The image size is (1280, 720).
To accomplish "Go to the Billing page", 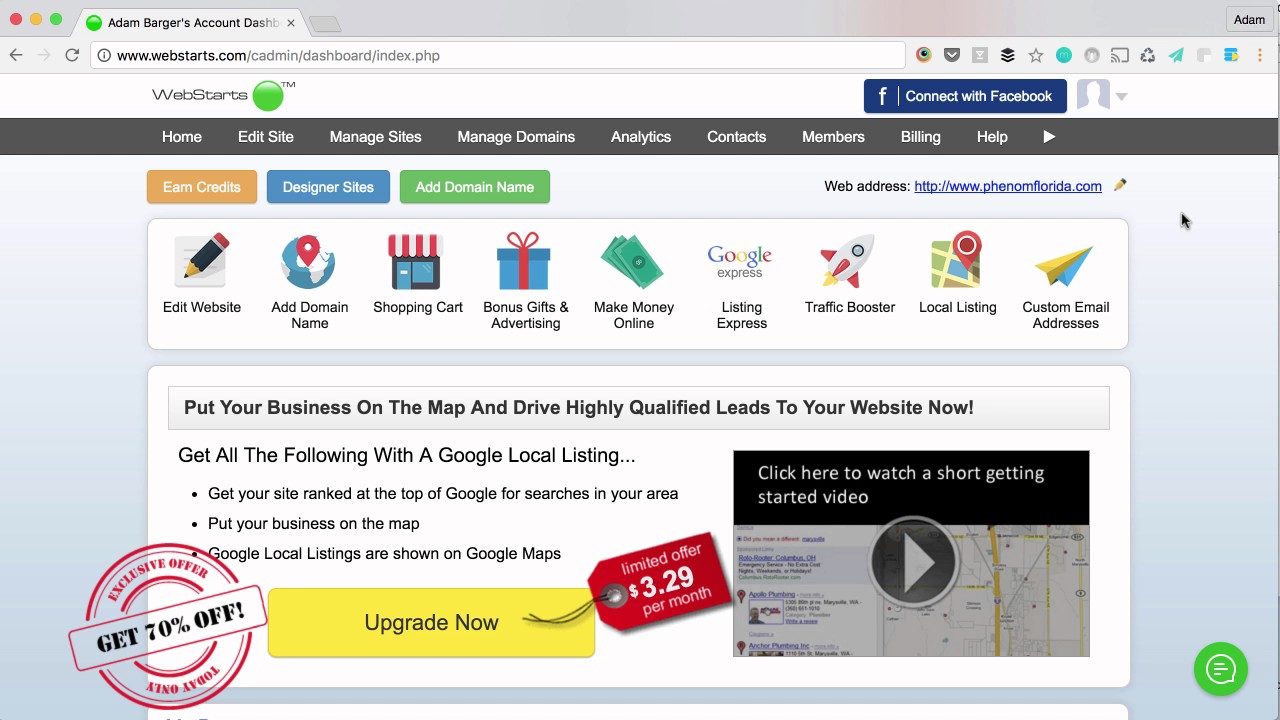I will tap(920, 137).
